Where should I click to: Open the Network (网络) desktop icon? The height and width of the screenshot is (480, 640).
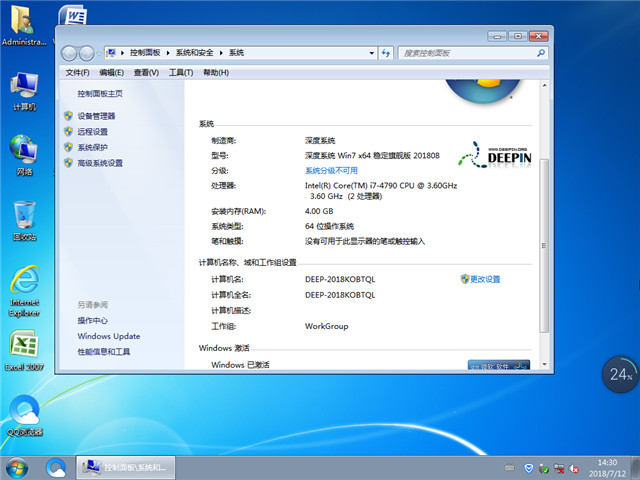pyautogui.click(x=24, y=156)
